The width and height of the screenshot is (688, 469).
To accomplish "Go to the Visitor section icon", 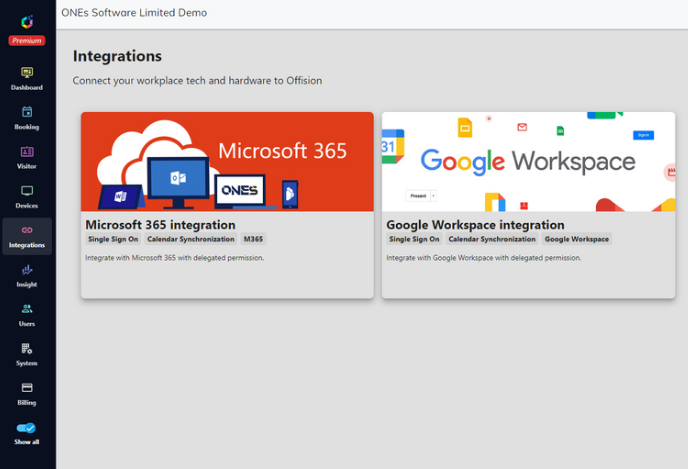I will pos(27,152).
